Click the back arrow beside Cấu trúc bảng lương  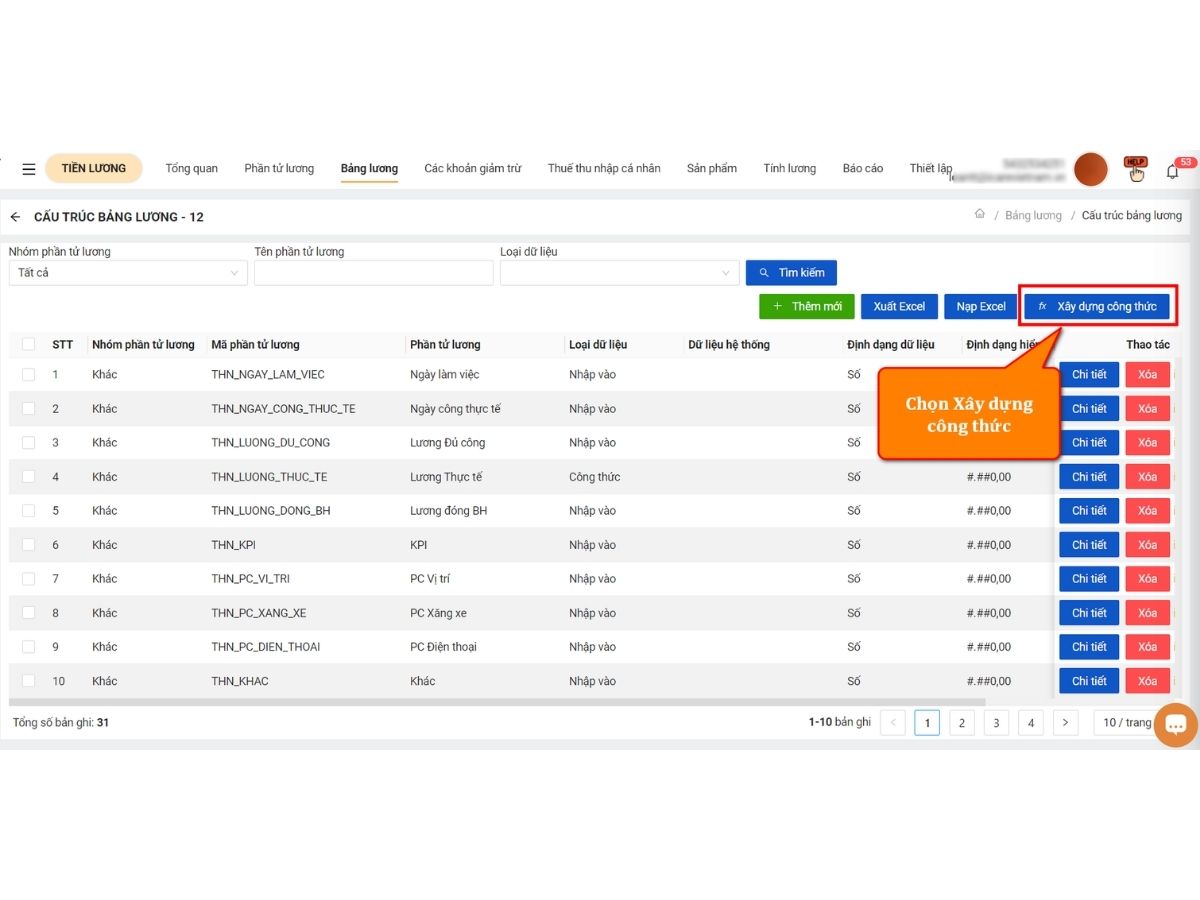coord(16,217)
